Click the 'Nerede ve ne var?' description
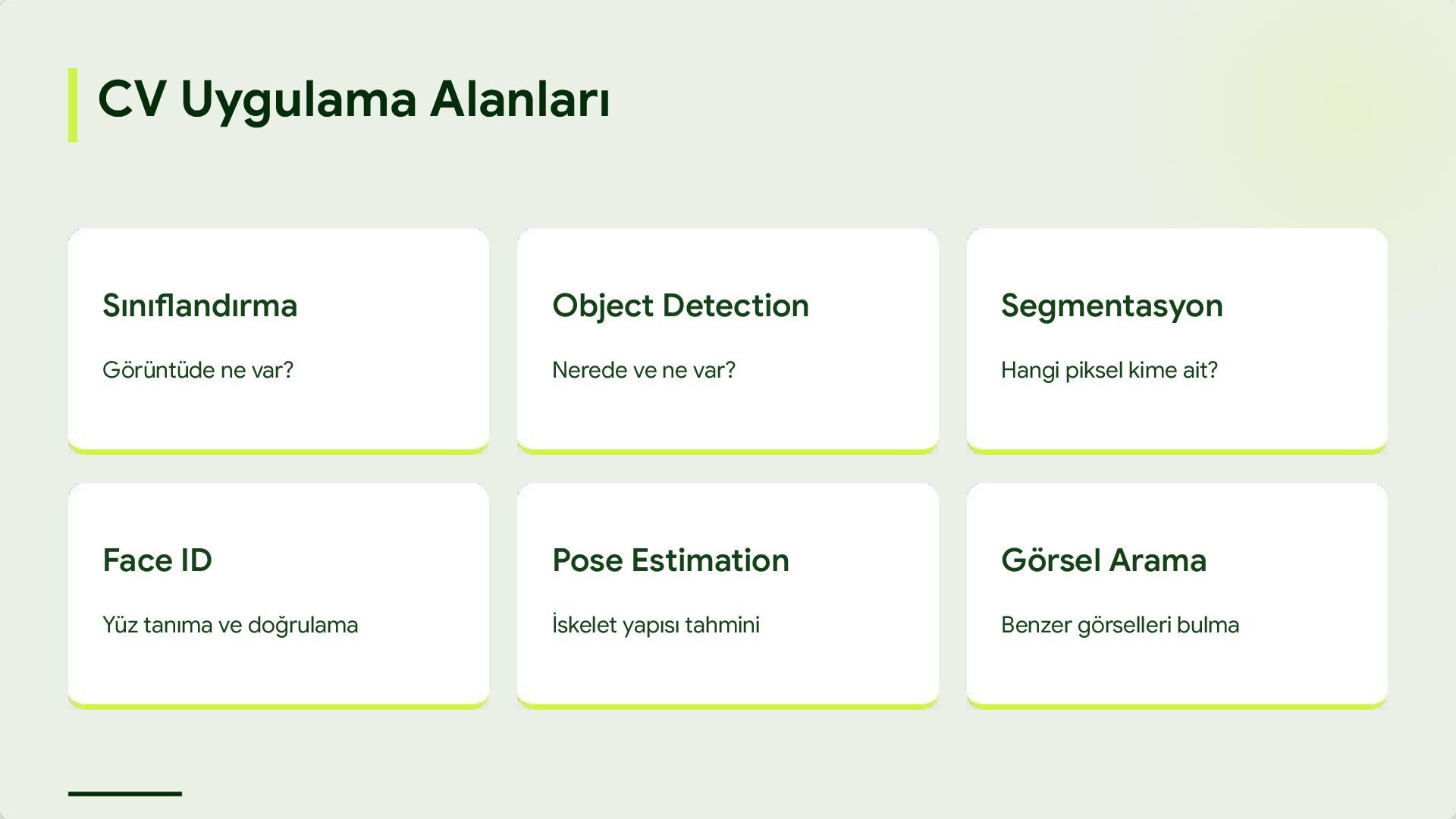 [643, 370]
